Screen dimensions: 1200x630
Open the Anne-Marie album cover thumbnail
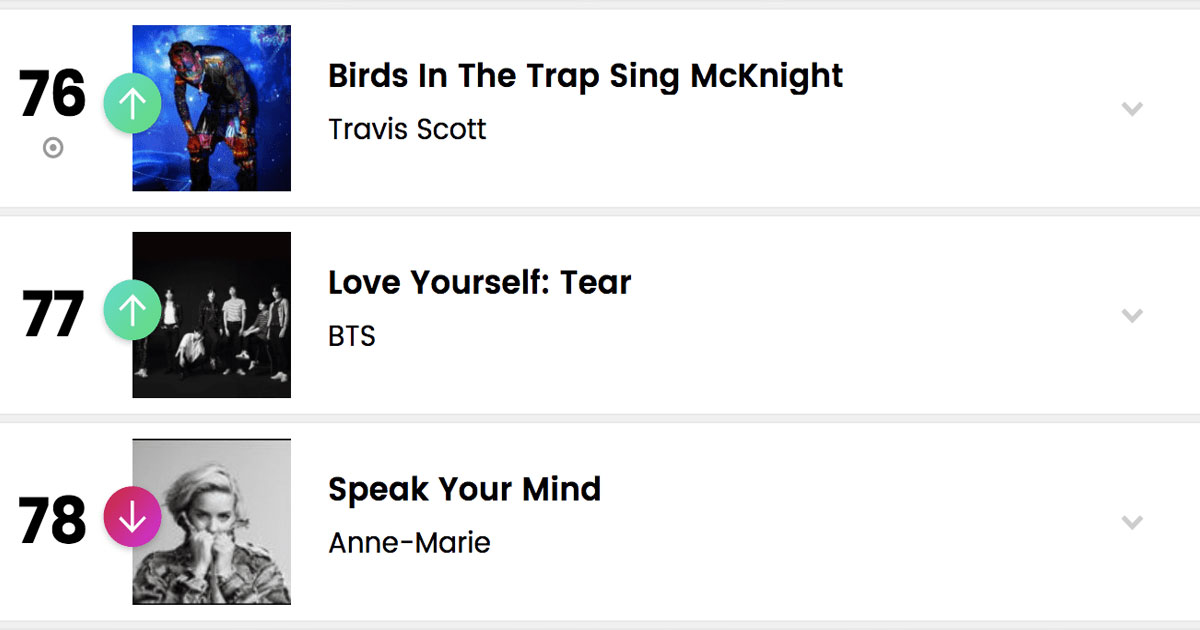point(212,522)
